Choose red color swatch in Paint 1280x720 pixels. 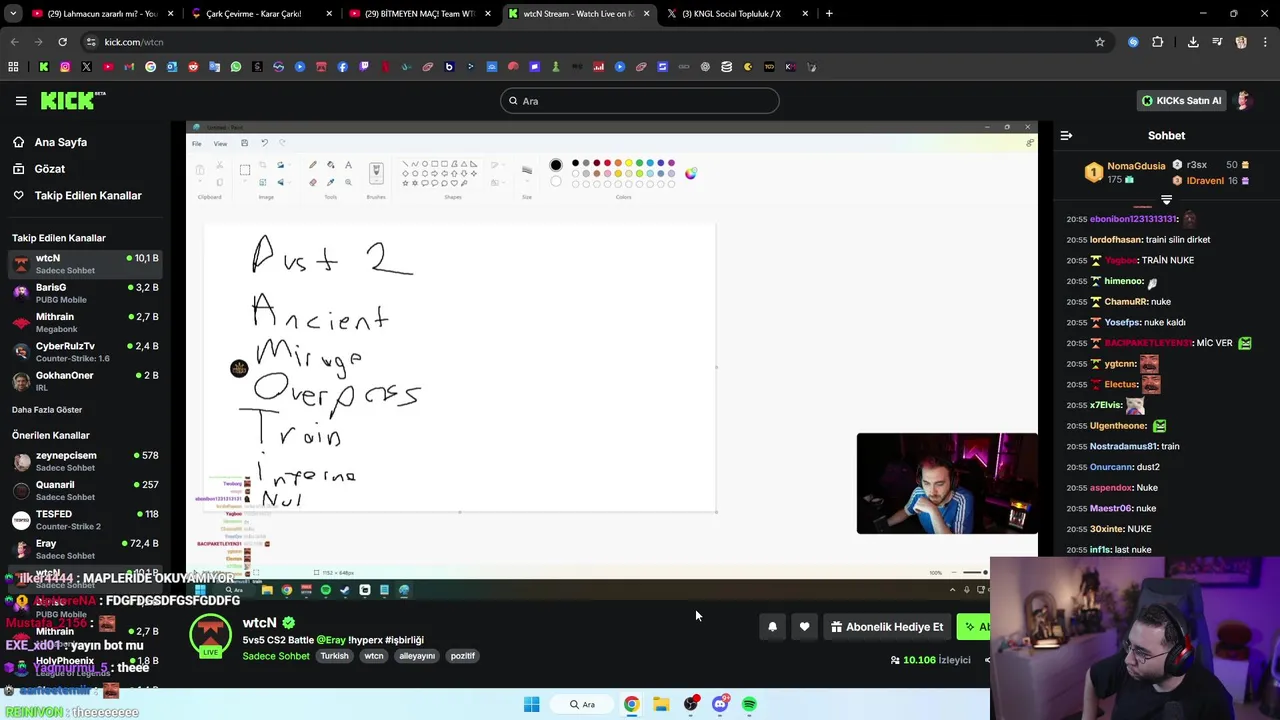pyautogui.click(x=607, y=163)
